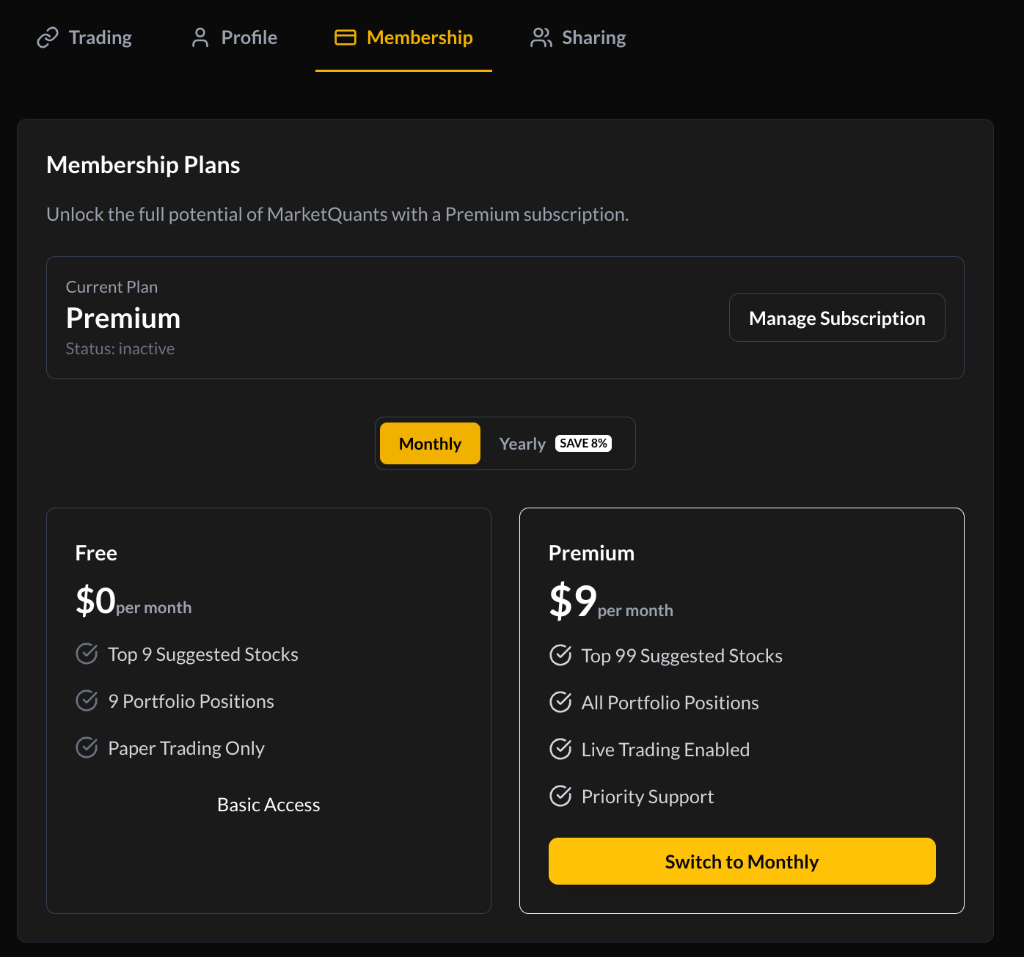
Task: Click the Basic Access label
Action: (x=268, y=805)
